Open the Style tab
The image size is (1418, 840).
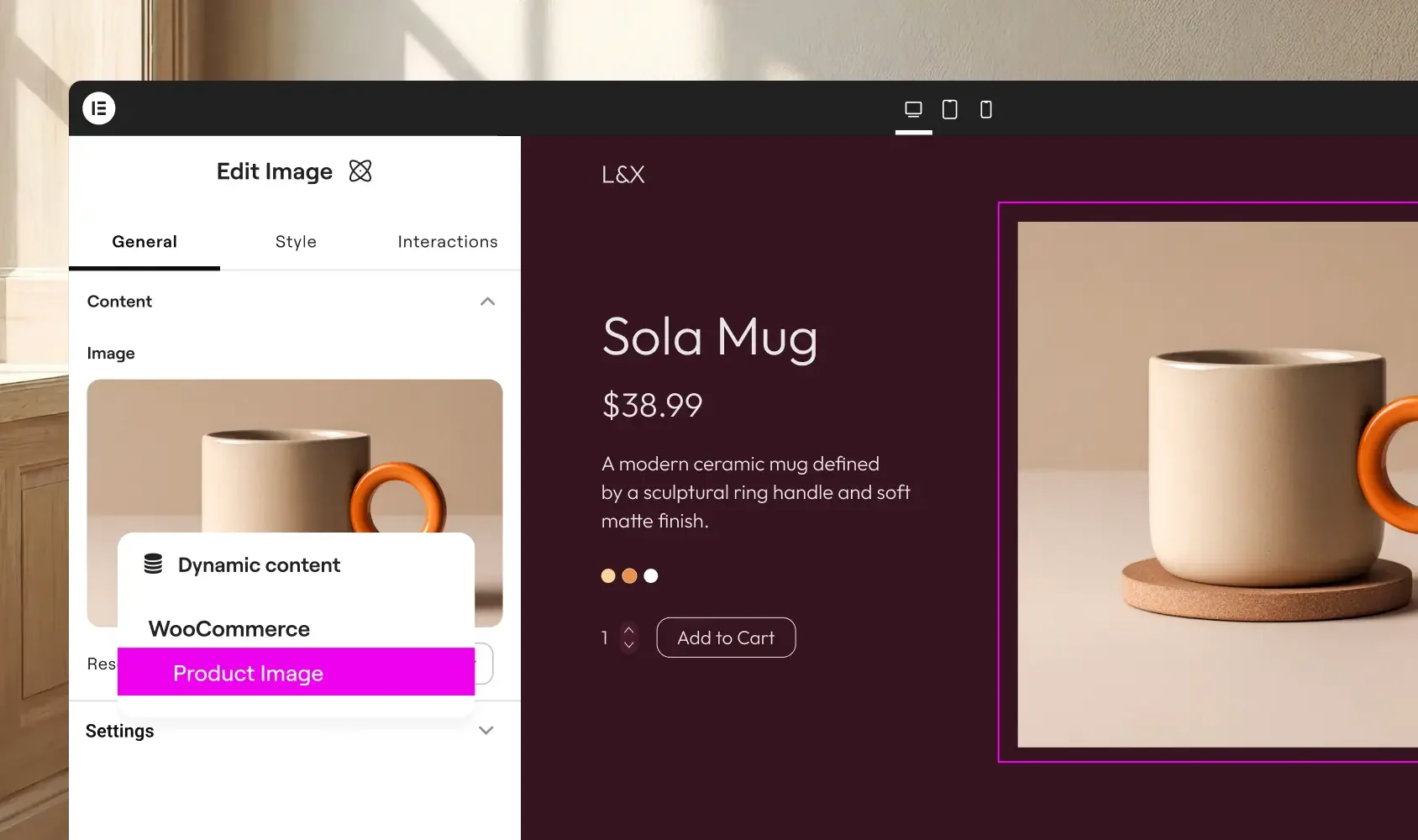click(296, 242)
